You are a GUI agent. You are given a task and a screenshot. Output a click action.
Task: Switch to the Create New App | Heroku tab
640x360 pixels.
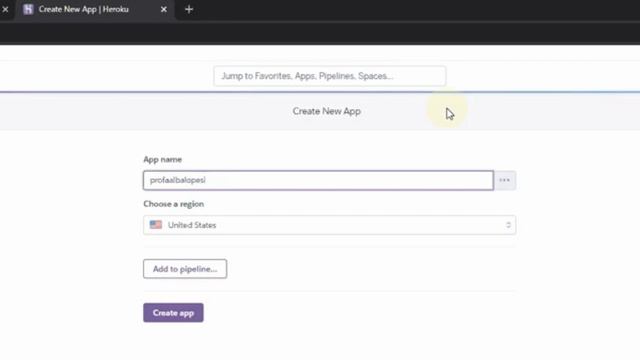(x=95, y=9)
